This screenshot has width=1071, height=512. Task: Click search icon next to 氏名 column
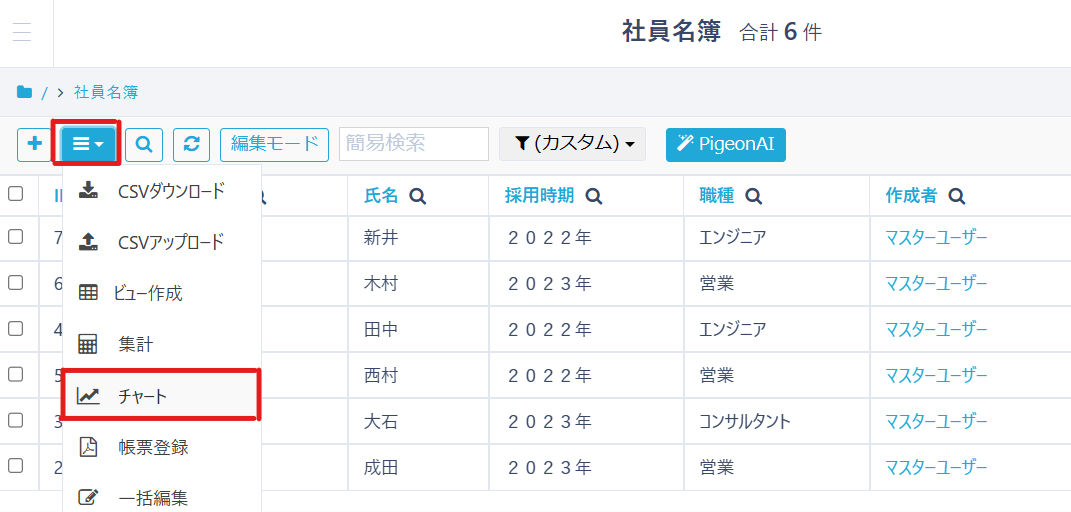point(418,196)
